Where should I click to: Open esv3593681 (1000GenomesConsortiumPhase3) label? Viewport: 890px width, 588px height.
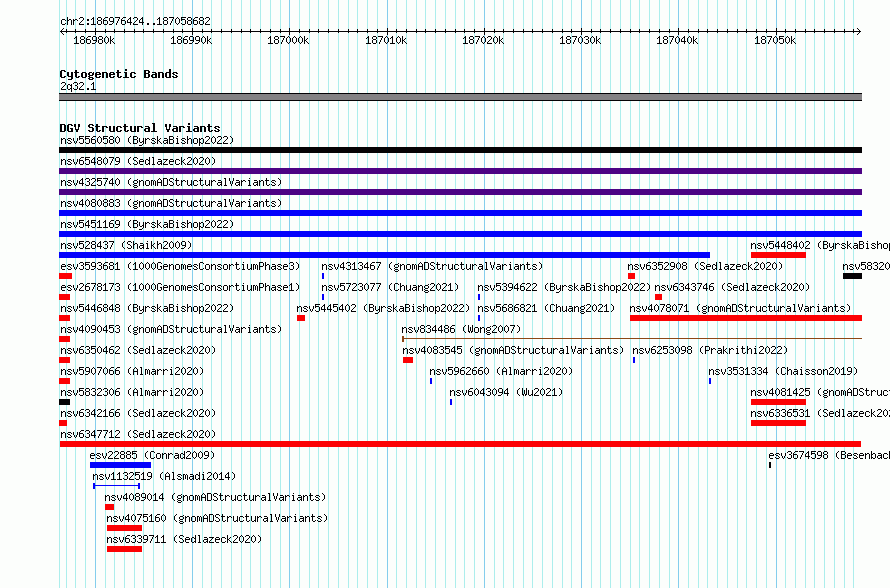coord(180,266)
